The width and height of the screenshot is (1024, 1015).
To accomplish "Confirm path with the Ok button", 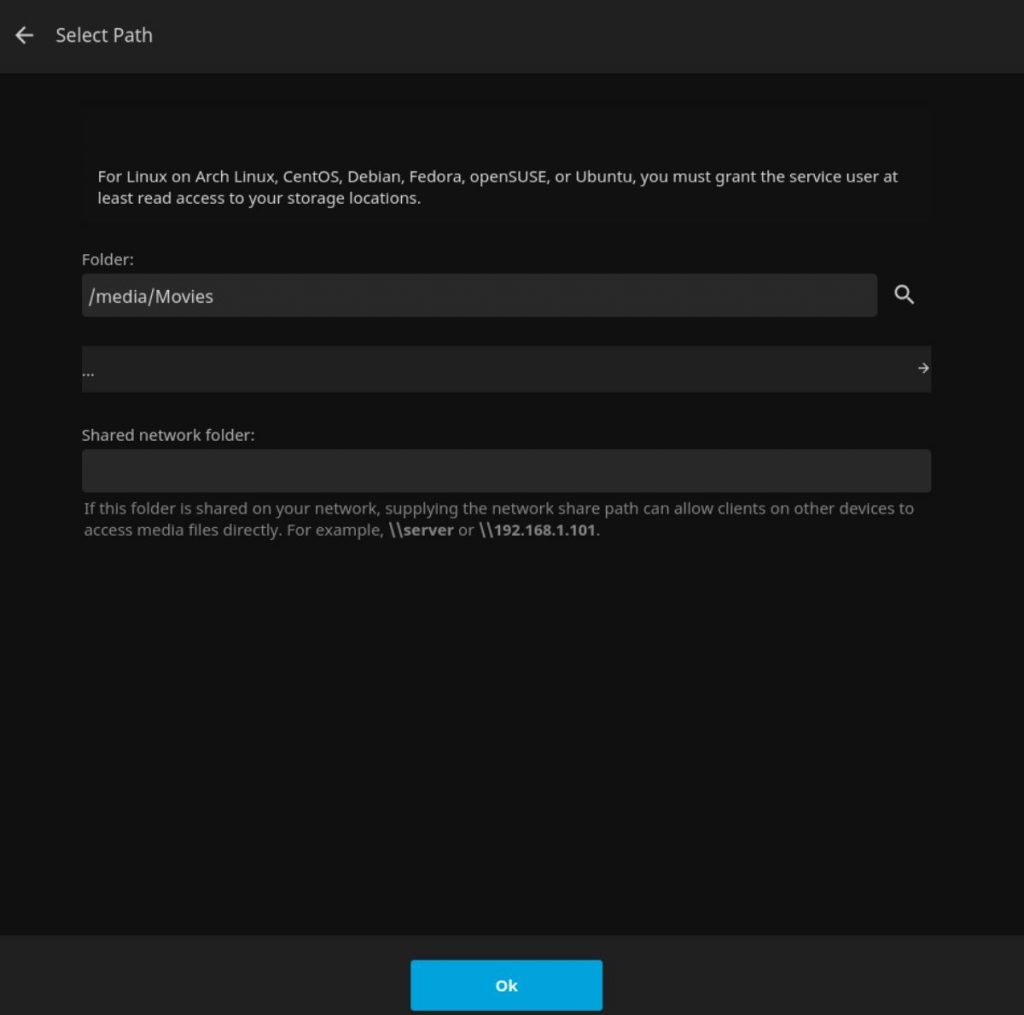I will tap(506, 985).
